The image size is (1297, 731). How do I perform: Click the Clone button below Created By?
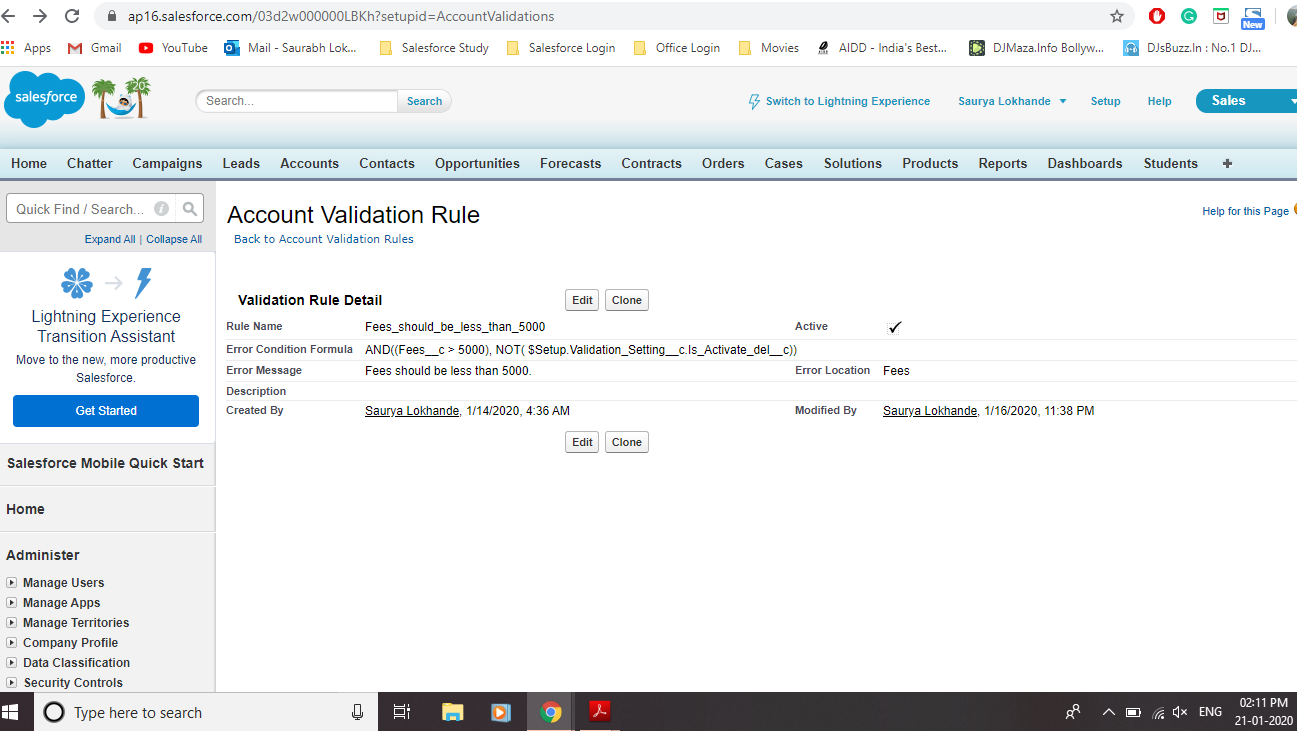pyautogui.click(x=627, y=442)
